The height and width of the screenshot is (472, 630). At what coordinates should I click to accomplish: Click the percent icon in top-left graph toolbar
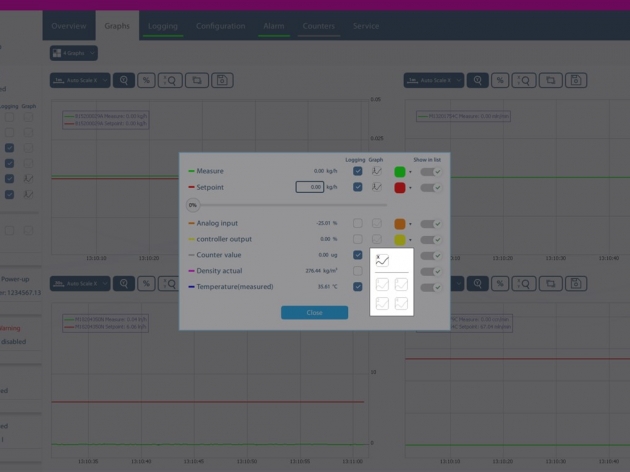coord(146,80)
